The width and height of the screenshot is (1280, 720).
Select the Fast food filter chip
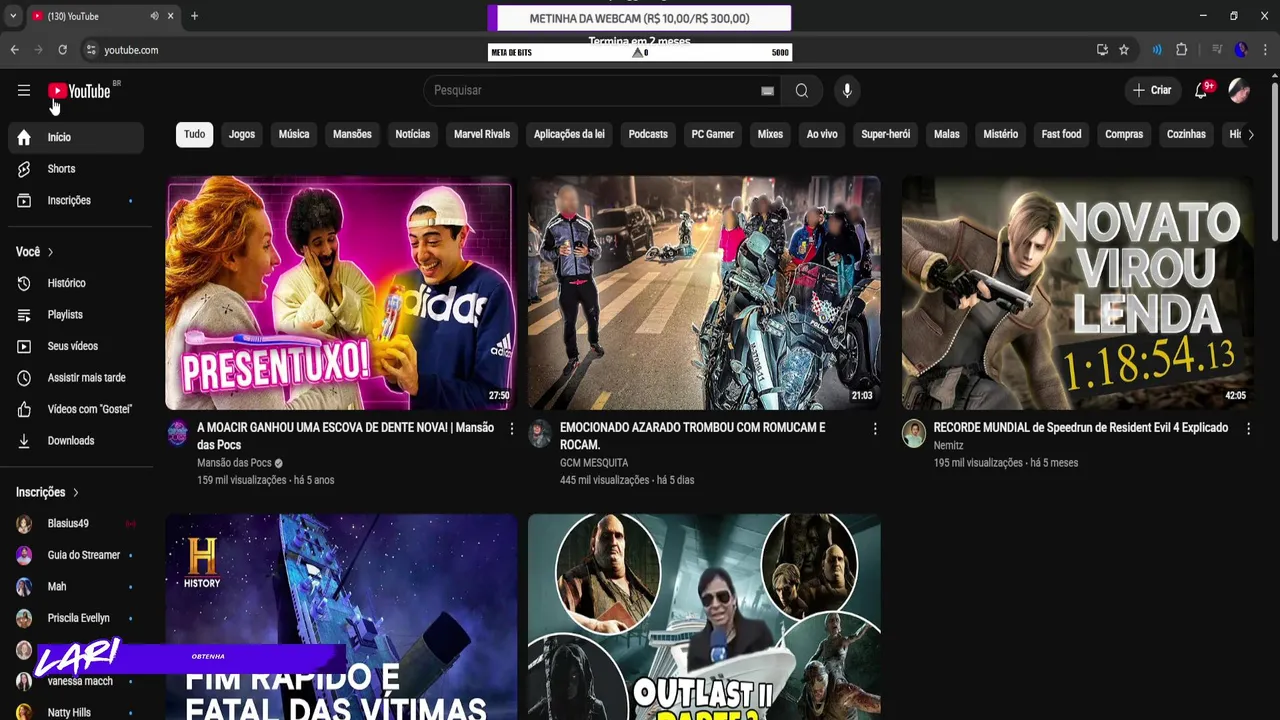point(1061,134)
